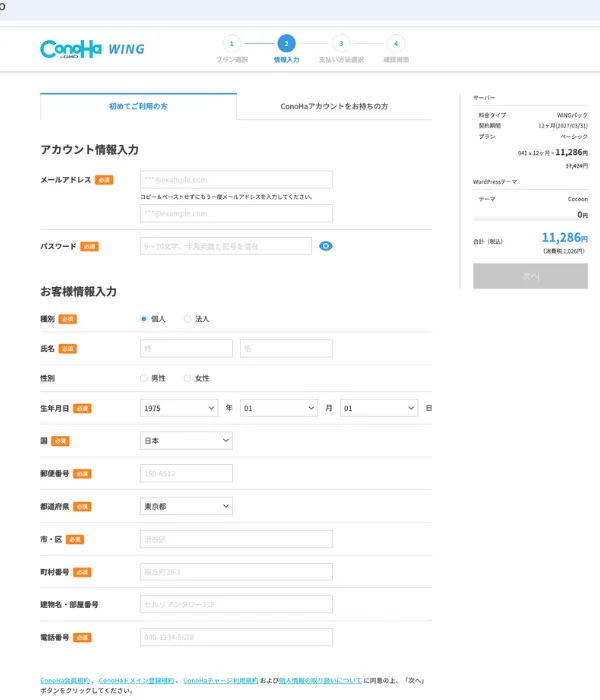Toggle password visibility eye icon
The width and height of the screenshot is (600, 700).
coord(326,246)
